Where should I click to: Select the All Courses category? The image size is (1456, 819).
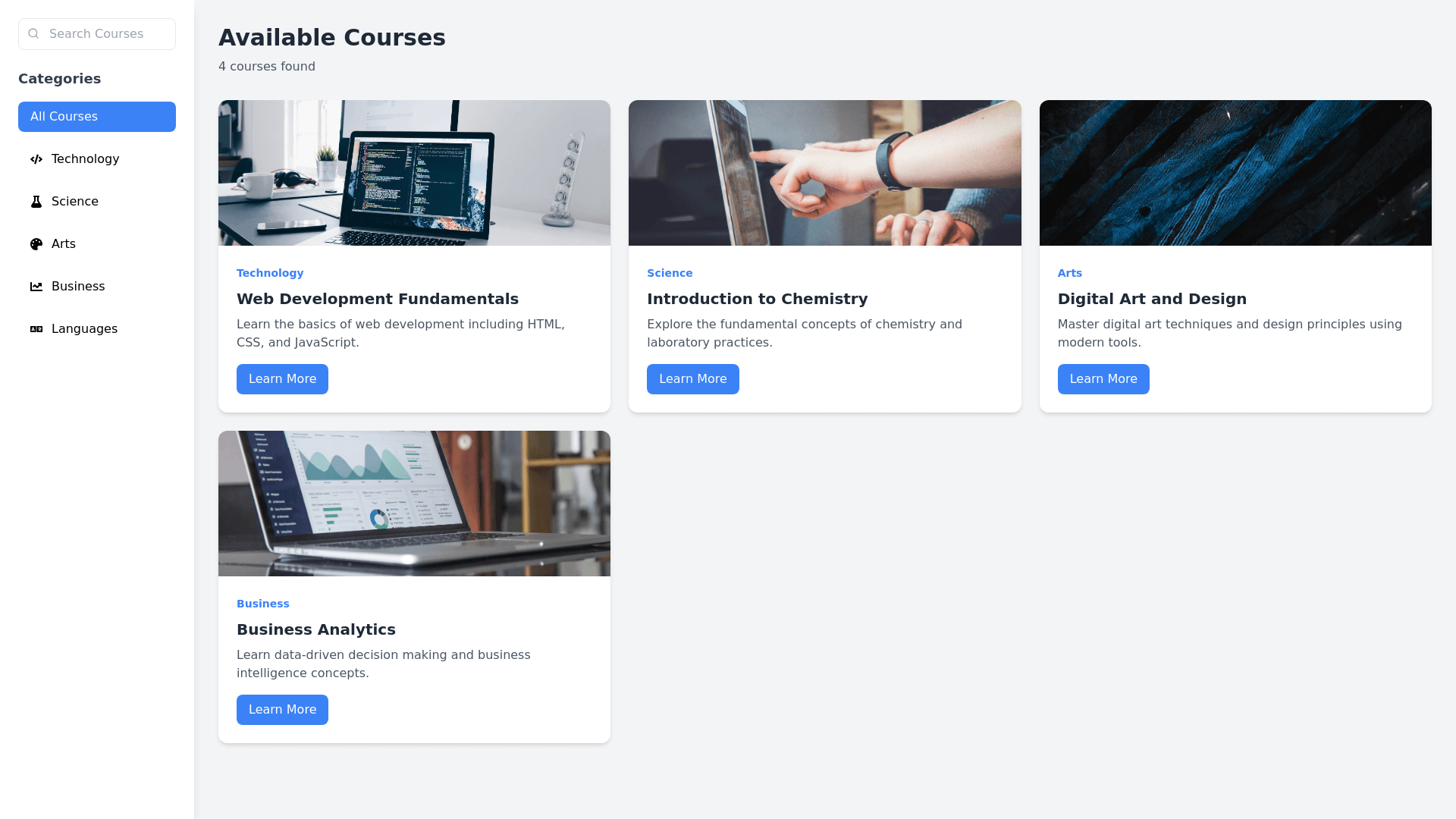point(97,117)
